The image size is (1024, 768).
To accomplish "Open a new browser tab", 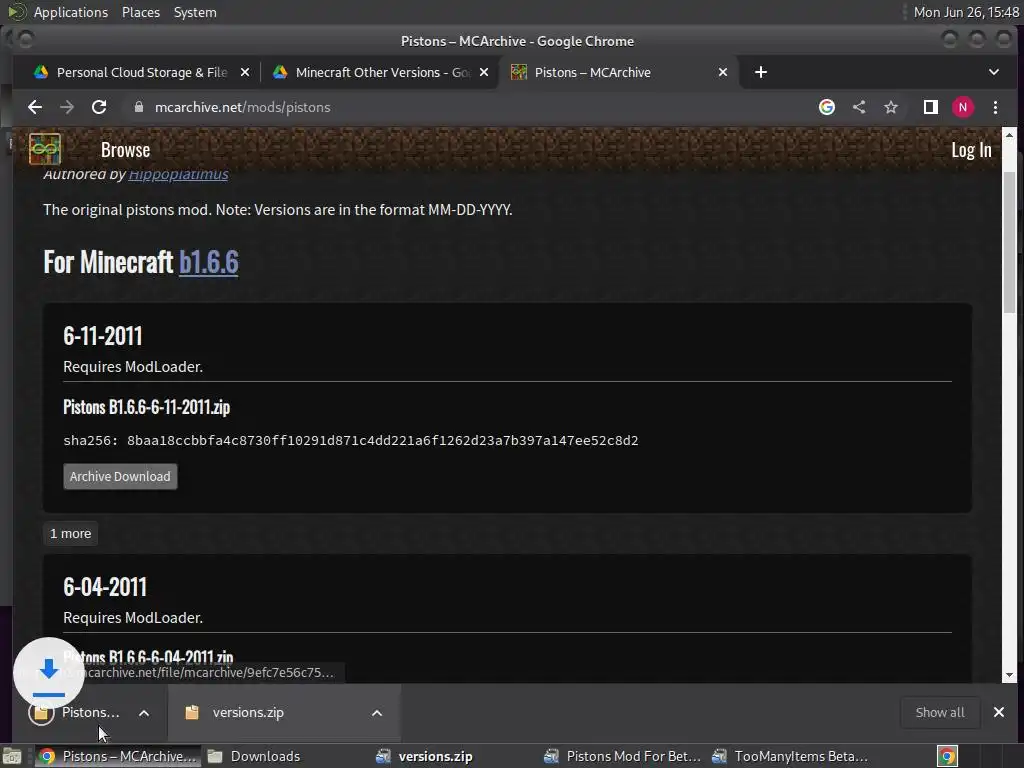I will coord(761,72).
